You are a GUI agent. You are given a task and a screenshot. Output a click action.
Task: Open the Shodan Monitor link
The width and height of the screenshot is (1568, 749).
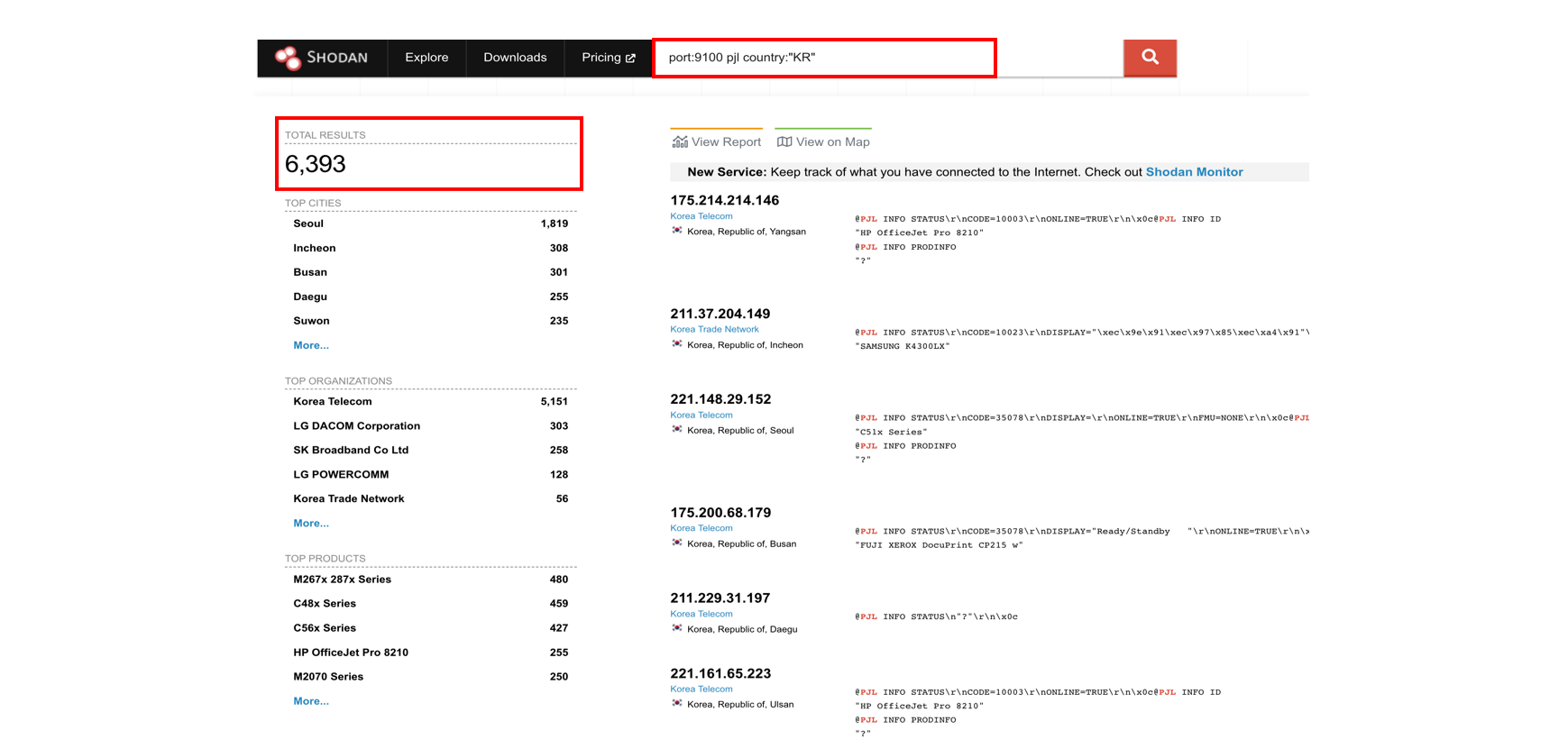coord(1194,171)
